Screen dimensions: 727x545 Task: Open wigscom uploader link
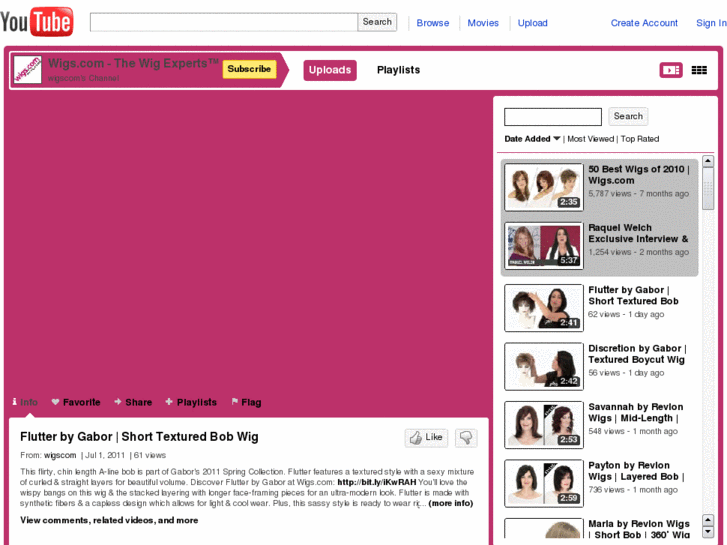tap(60, 455)
